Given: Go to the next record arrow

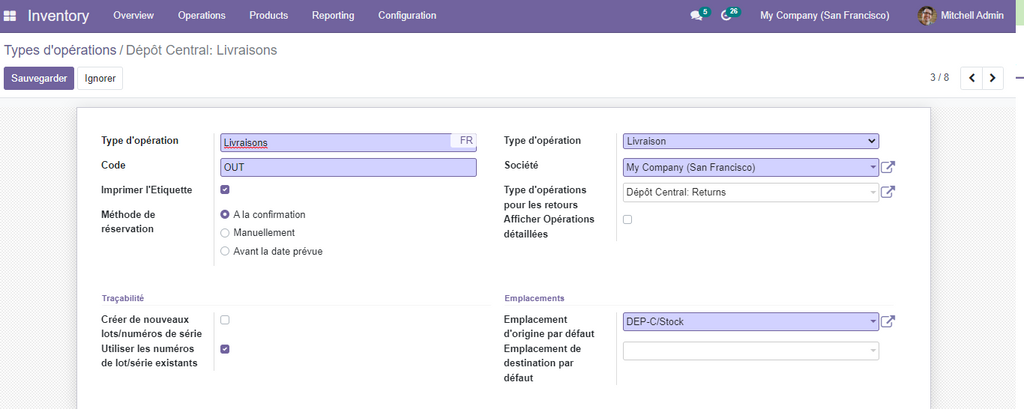Looking at the screenshot, I should coord(992,78).
